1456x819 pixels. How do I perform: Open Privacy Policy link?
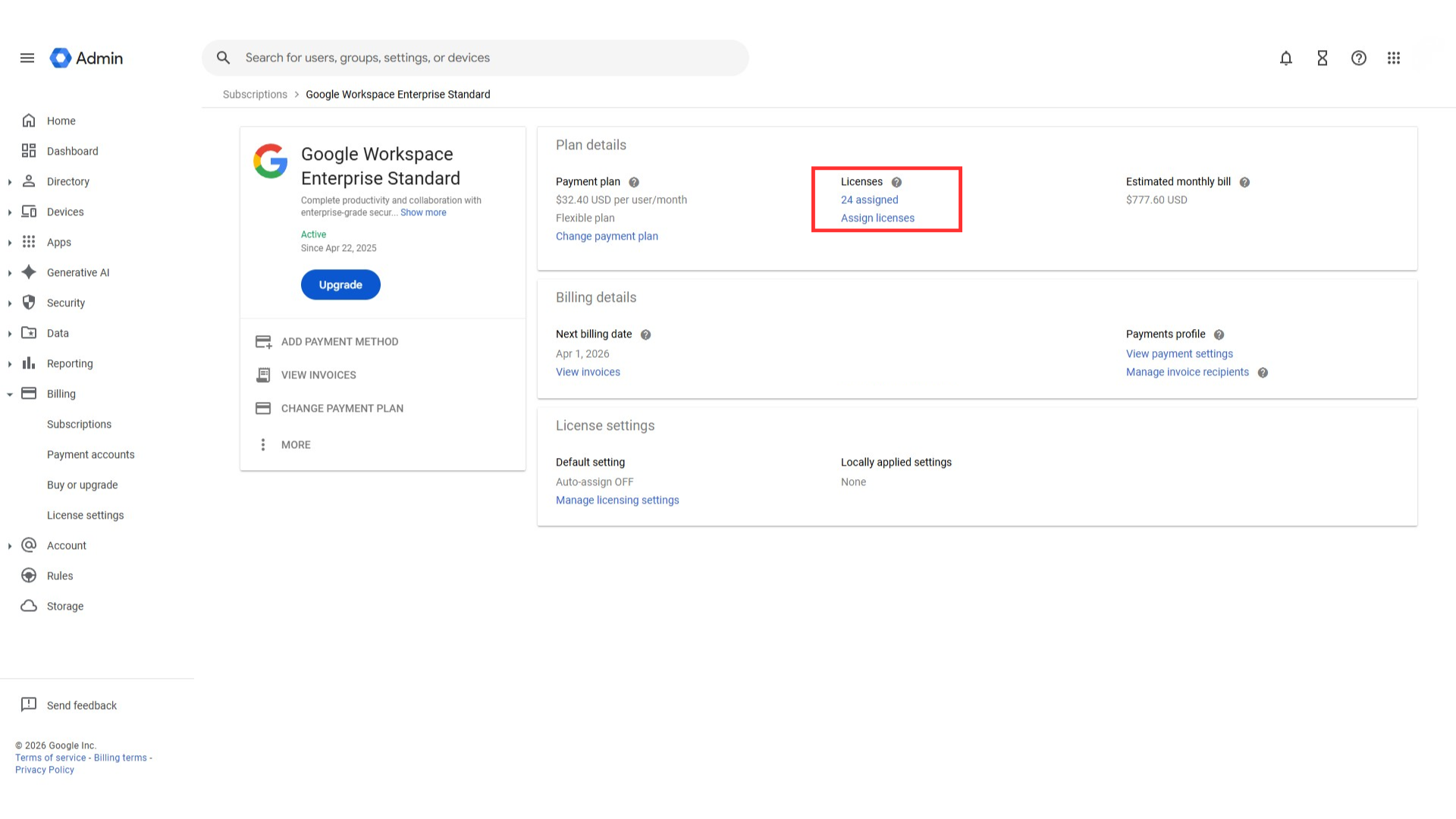(x=45, y=770)
